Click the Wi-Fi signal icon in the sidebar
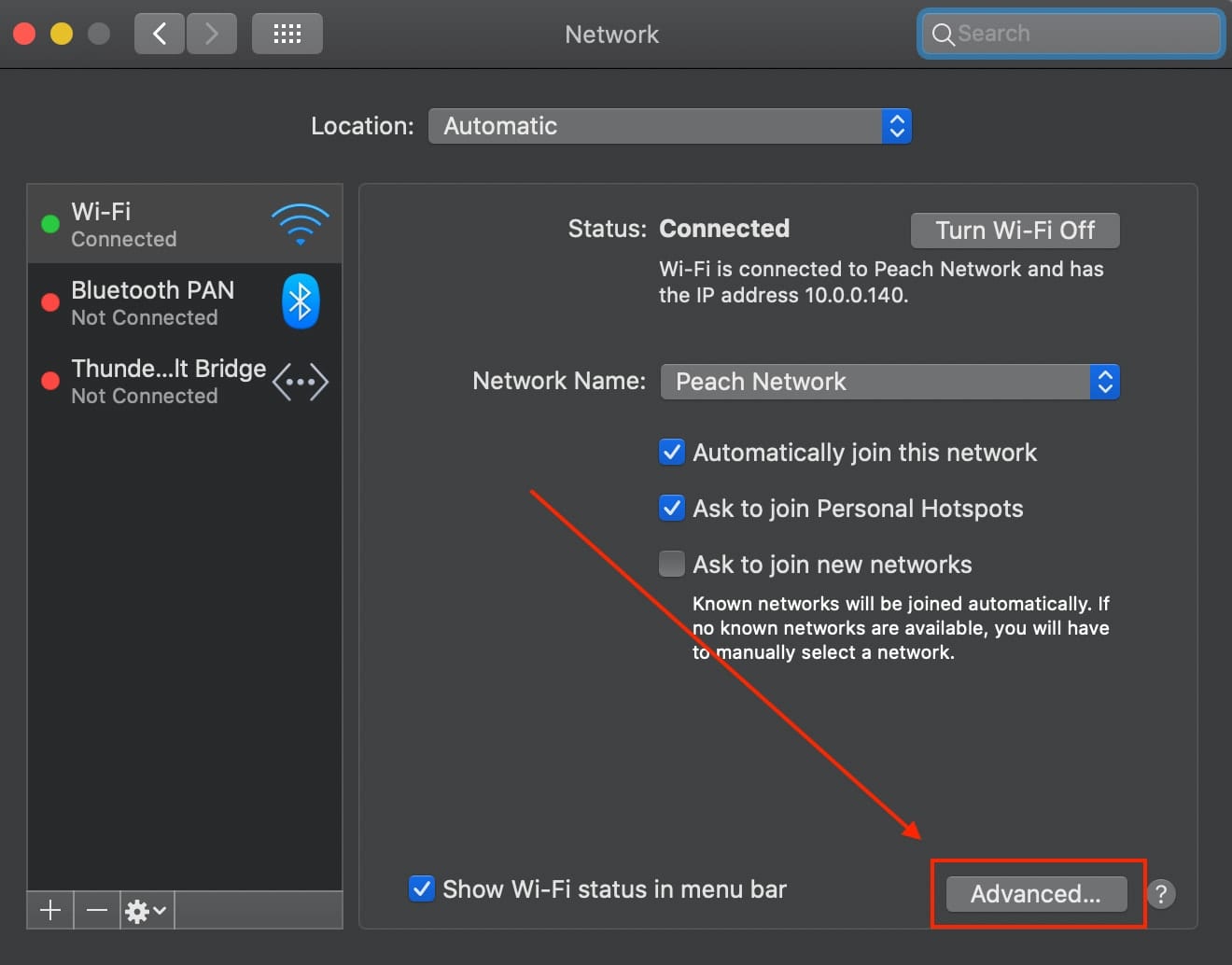1232x965 pixels. click(300, 224)
